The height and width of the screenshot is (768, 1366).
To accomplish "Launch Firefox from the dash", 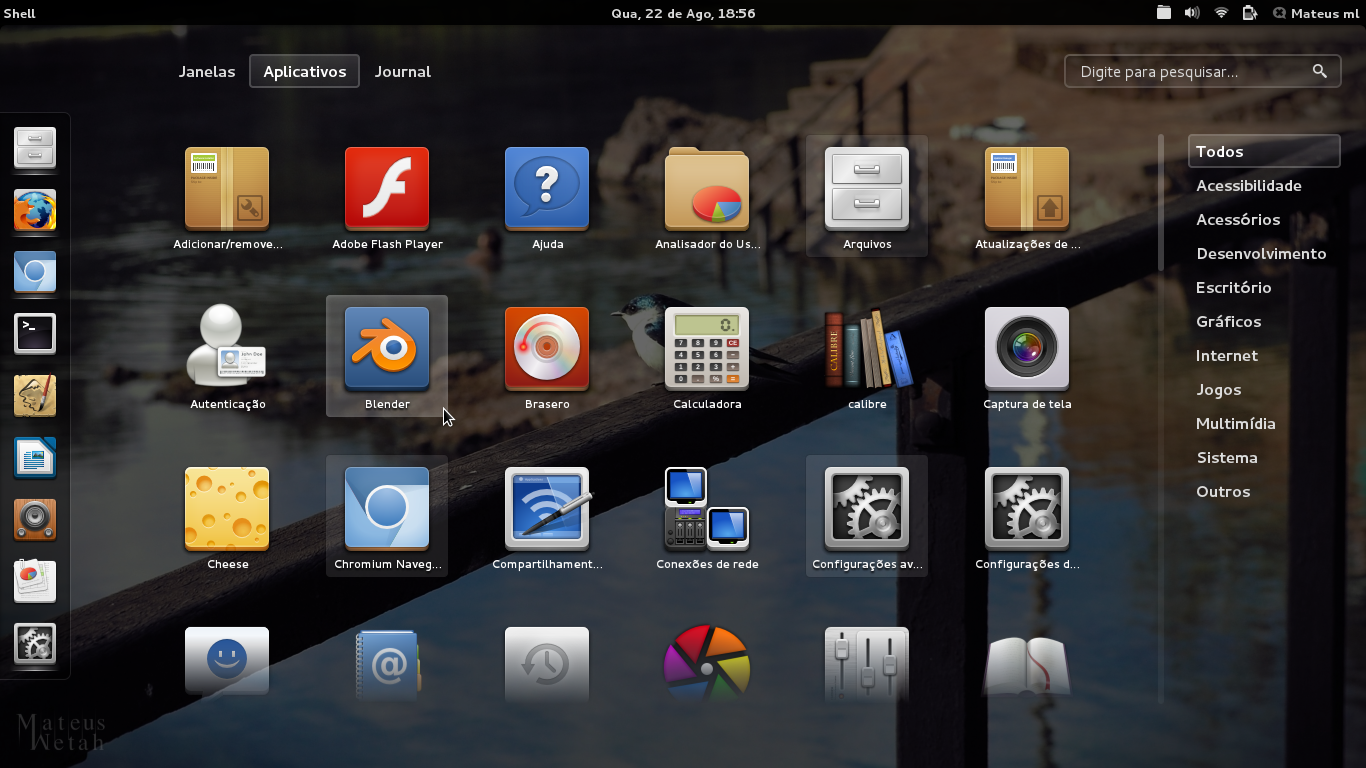I will (x=35, y=210).
